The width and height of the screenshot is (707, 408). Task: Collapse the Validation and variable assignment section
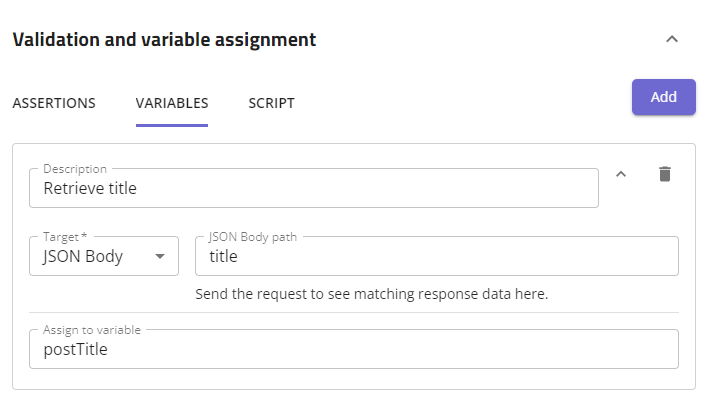point(672,40)
